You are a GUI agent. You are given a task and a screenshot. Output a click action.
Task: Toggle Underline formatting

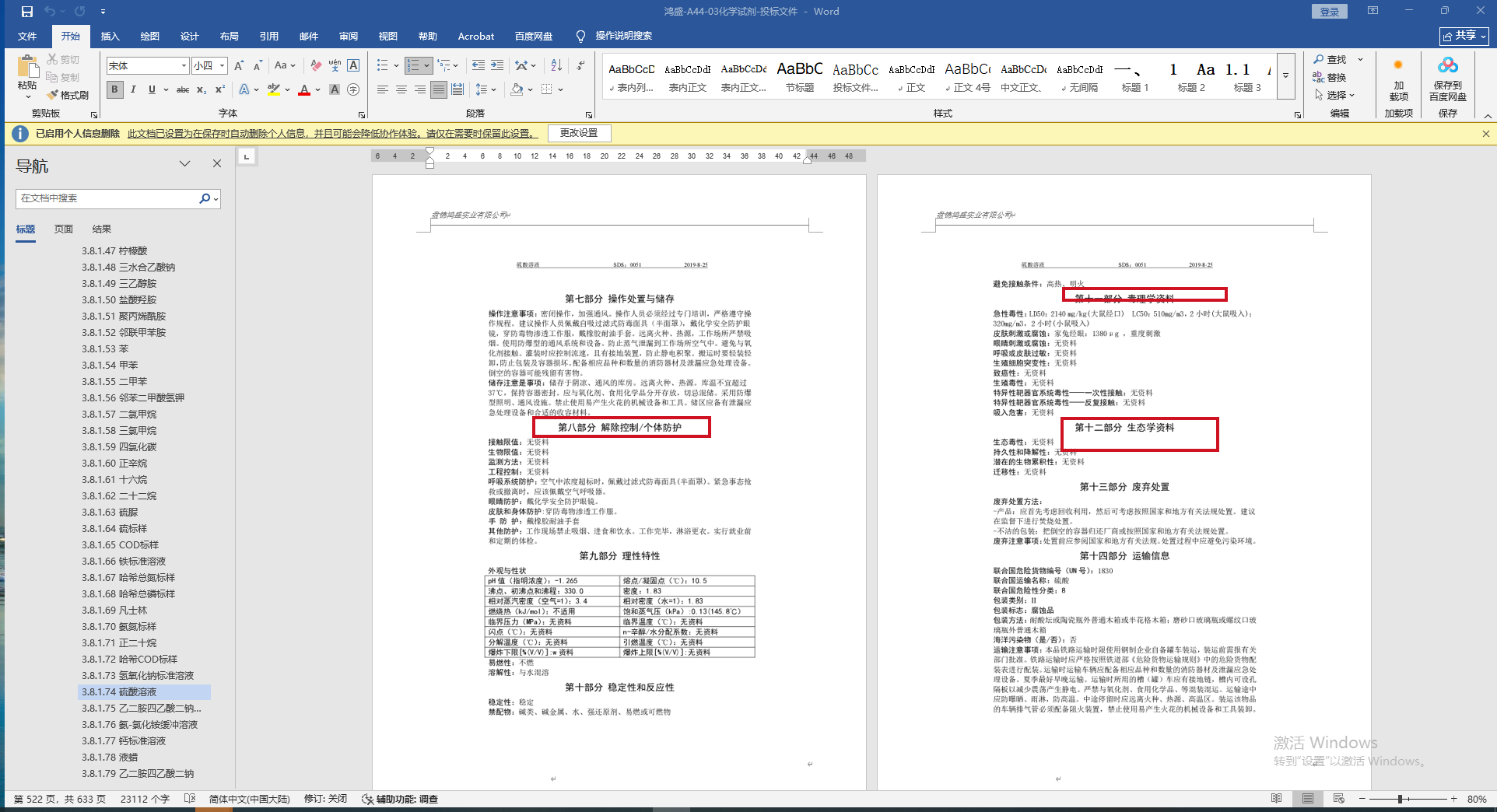[x=152, y=89]
